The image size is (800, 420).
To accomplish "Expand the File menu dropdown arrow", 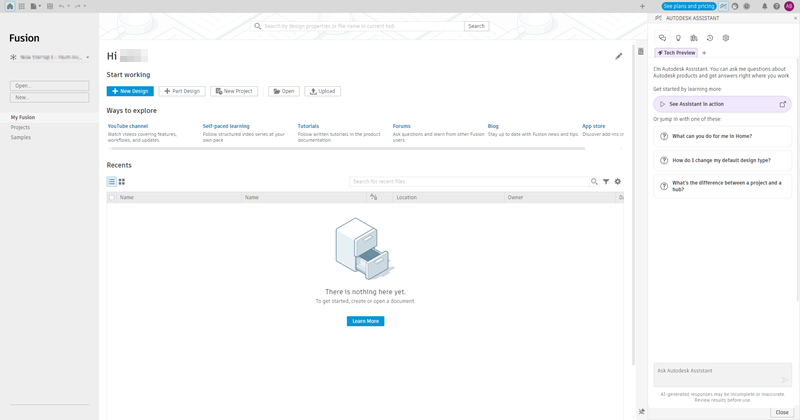I will (x=40, y=6).
